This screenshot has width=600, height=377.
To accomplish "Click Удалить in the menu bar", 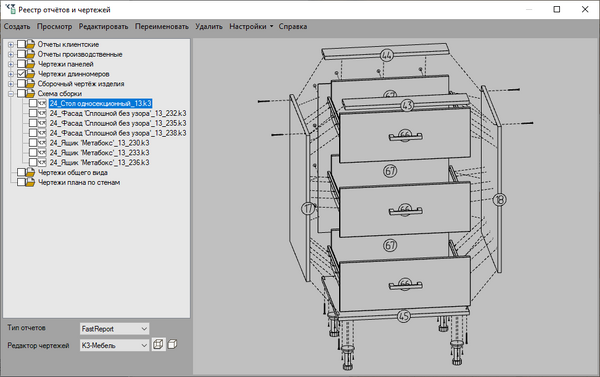I will 209,26.
